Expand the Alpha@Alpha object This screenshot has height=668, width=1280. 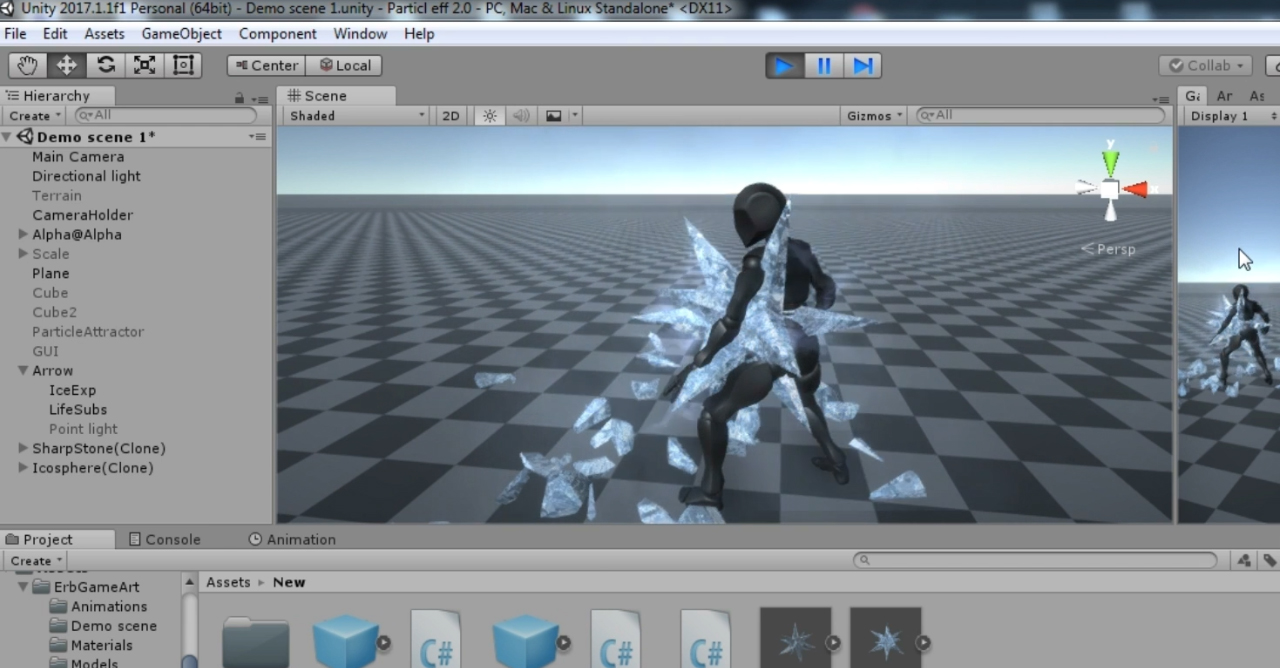click(x=23, y=234)
